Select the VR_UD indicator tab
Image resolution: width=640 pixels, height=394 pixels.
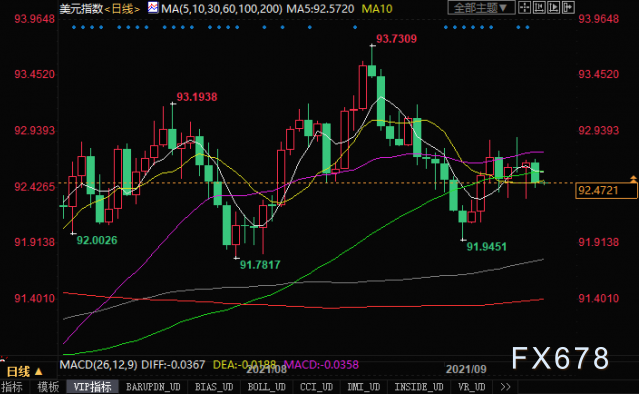(471, 387)
